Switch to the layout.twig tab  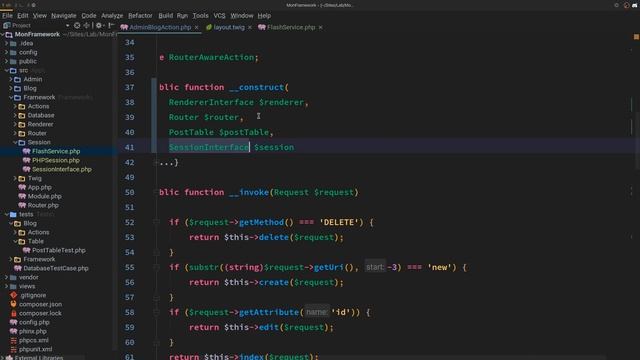pyautogui.click(x=229, y=27)
